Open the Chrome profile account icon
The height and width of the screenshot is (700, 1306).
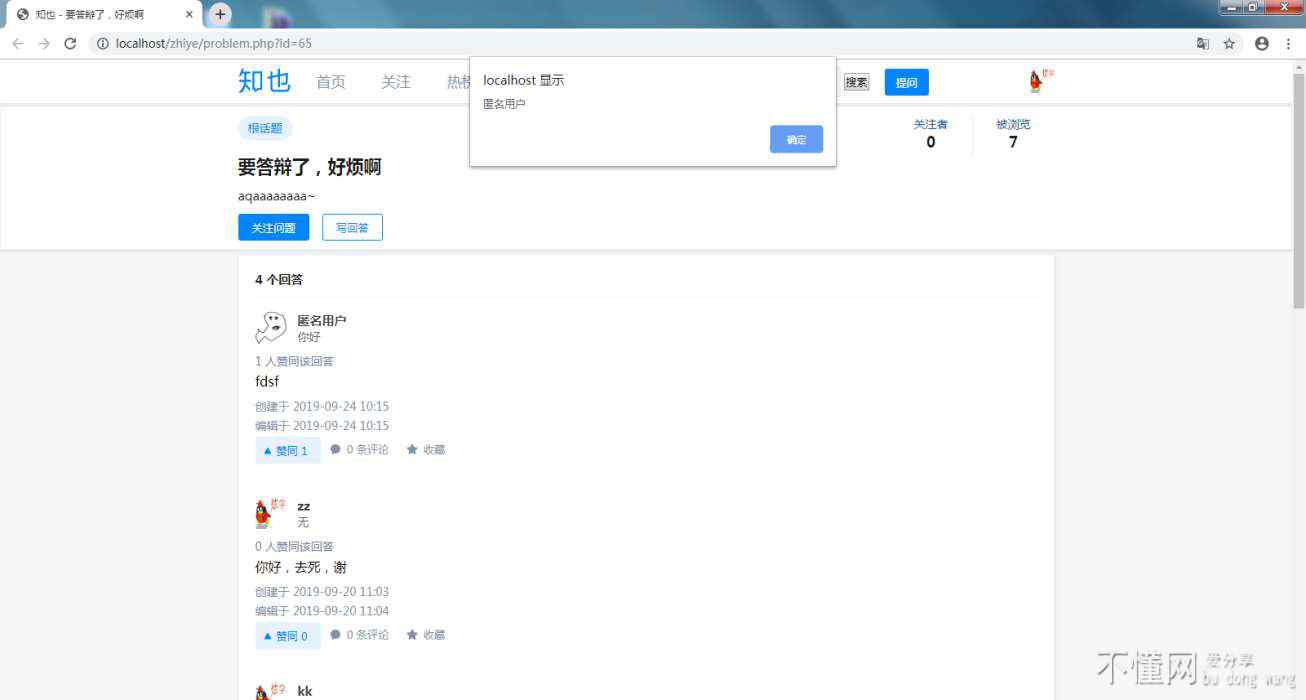[1261, 44]
